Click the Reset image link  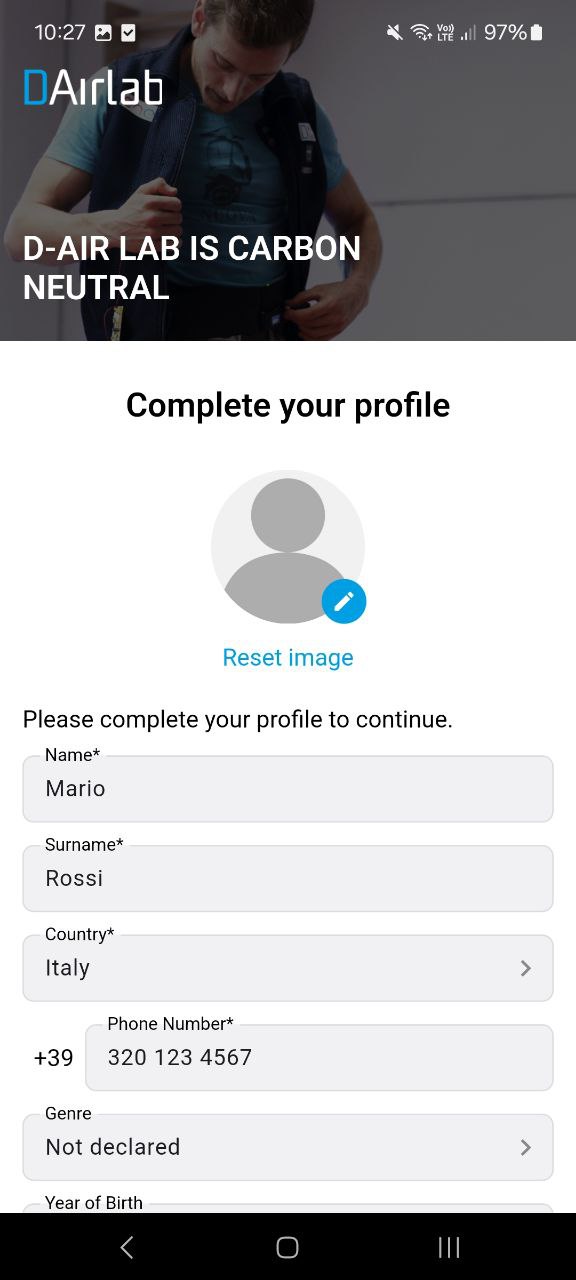[288, 657]
